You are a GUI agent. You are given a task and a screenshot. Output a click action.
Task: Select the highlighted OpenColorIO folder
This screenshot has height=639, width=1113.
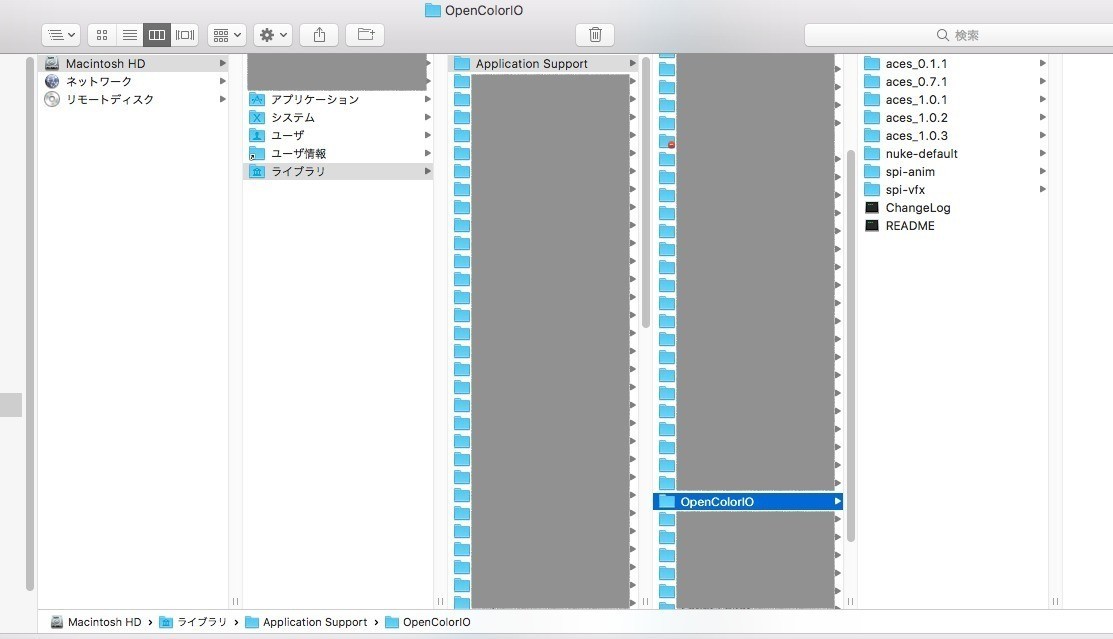[747, 501]
